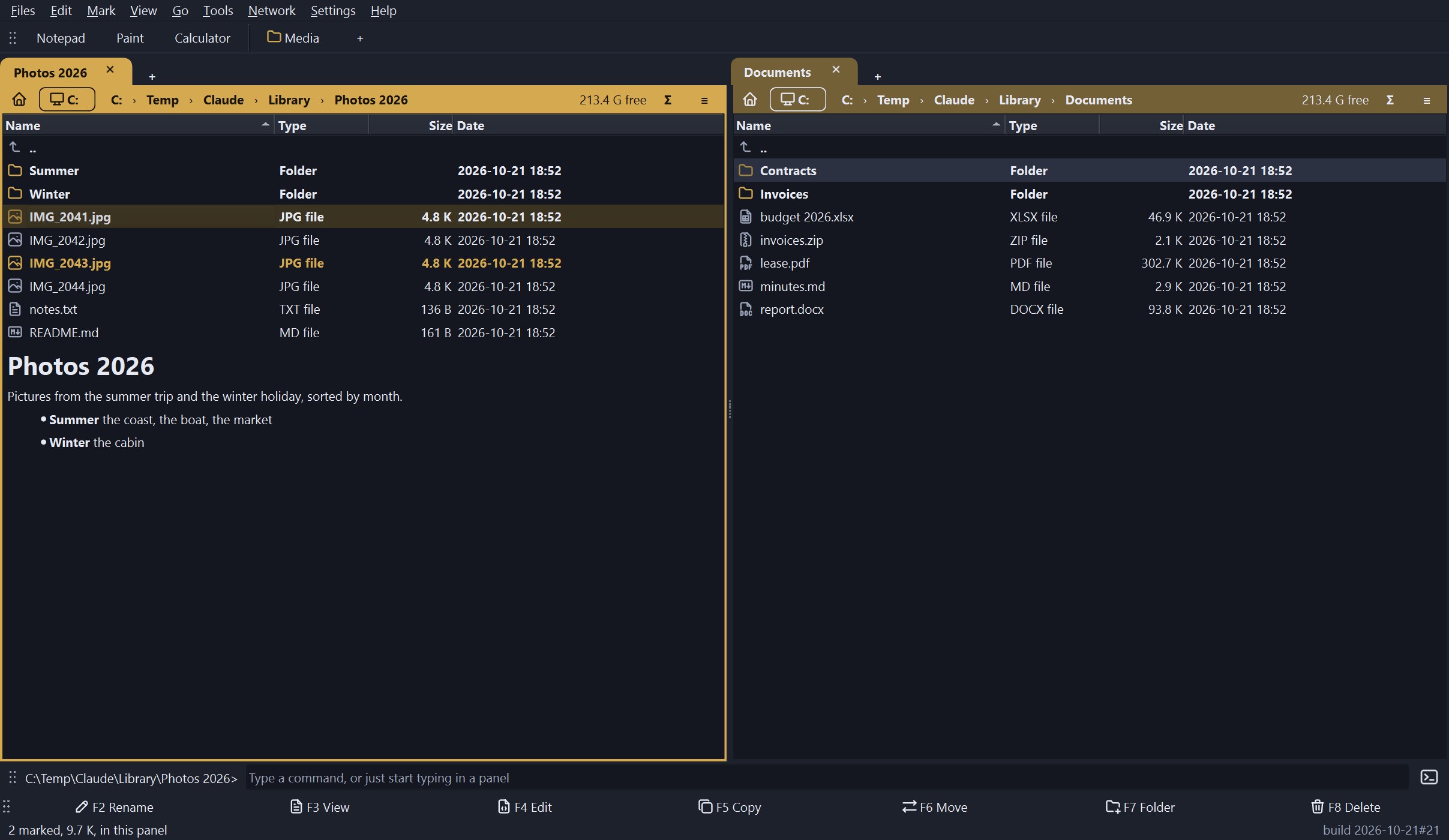Add new tab in right panel
The width and height of the screenshot is (1449, 840).
point(877,77)
